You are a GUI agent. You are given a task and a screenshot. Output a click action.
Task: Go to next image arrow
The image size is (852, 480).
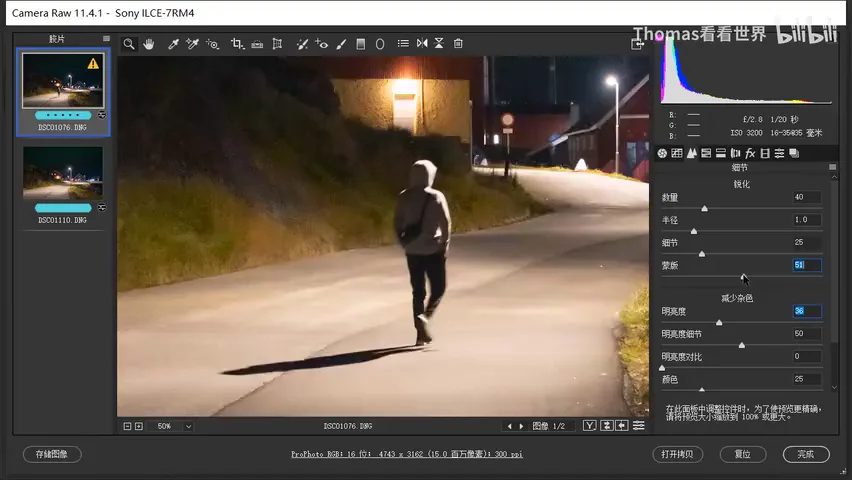point(521,426)
